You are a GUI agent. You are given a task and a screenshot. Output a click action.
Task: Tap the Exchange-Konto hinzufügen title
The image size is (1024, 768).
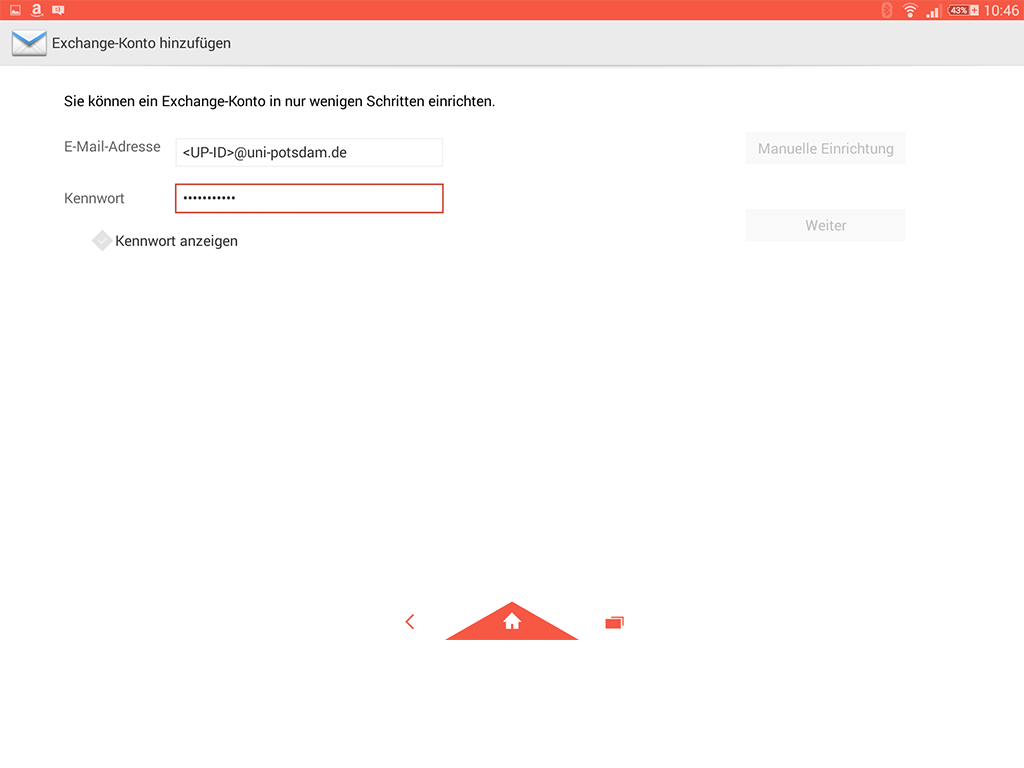coord(141,43)
